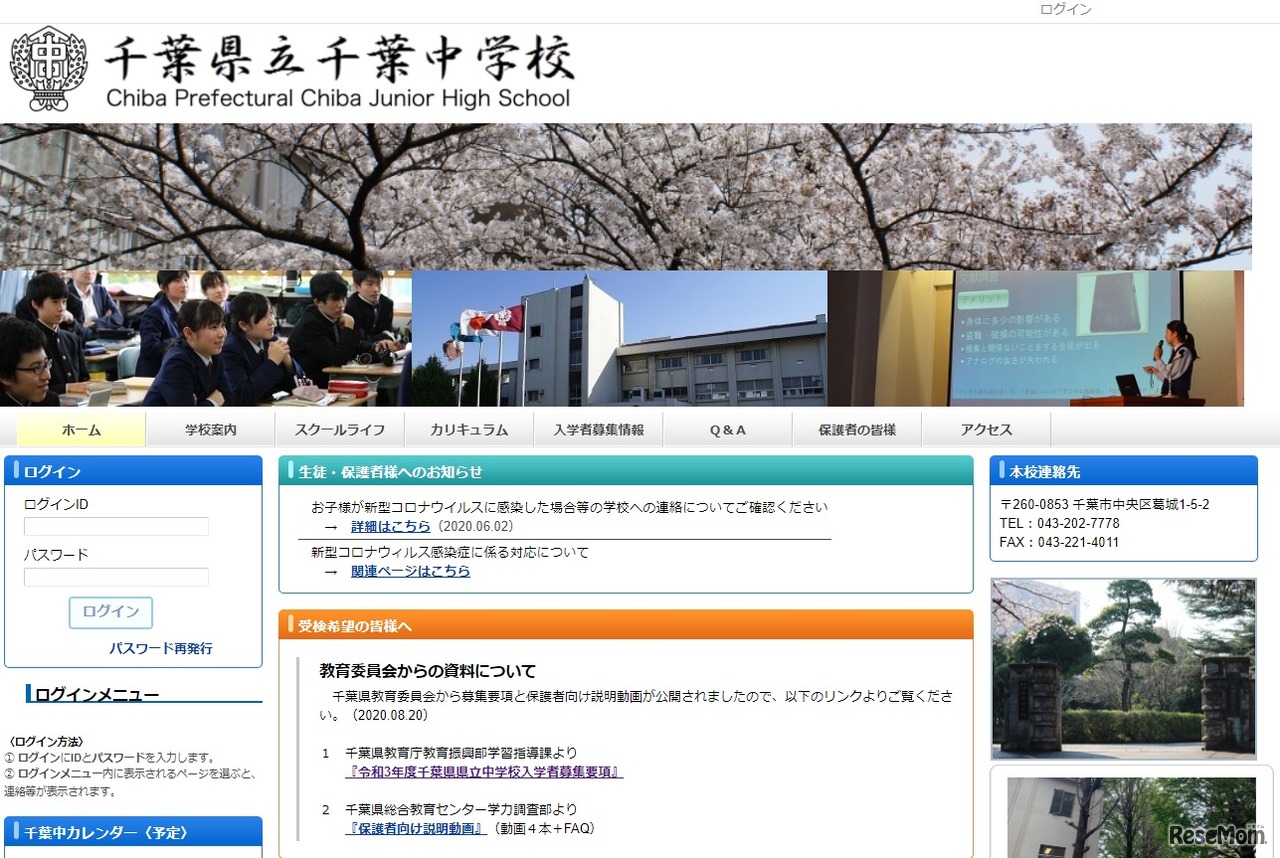Open the 関連ページはこちら link
Screen dimensions: 1280x858
[411, 571]
